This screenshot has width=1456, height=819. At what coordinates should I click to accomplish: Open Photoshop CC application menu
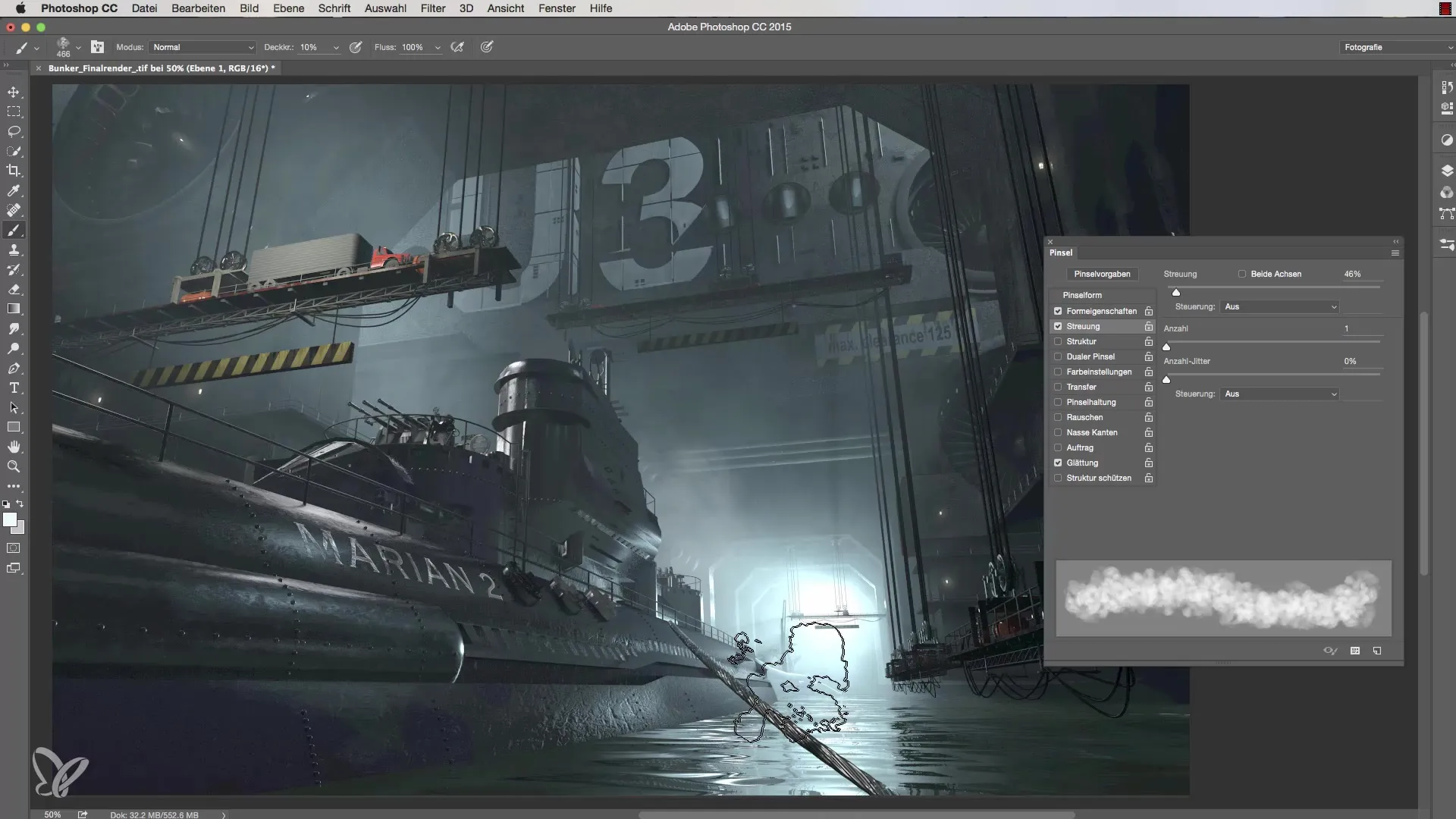coord(79,8)
